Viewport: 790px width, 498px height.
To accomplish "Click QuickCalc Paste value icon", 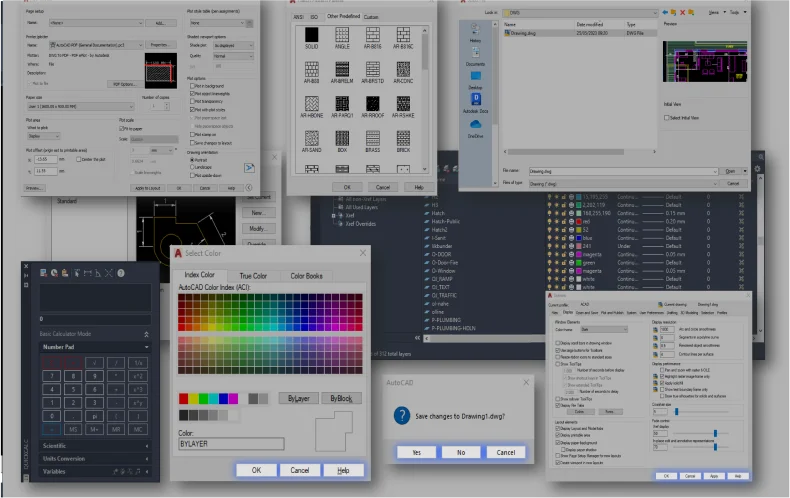I will (x=65, y=273).
